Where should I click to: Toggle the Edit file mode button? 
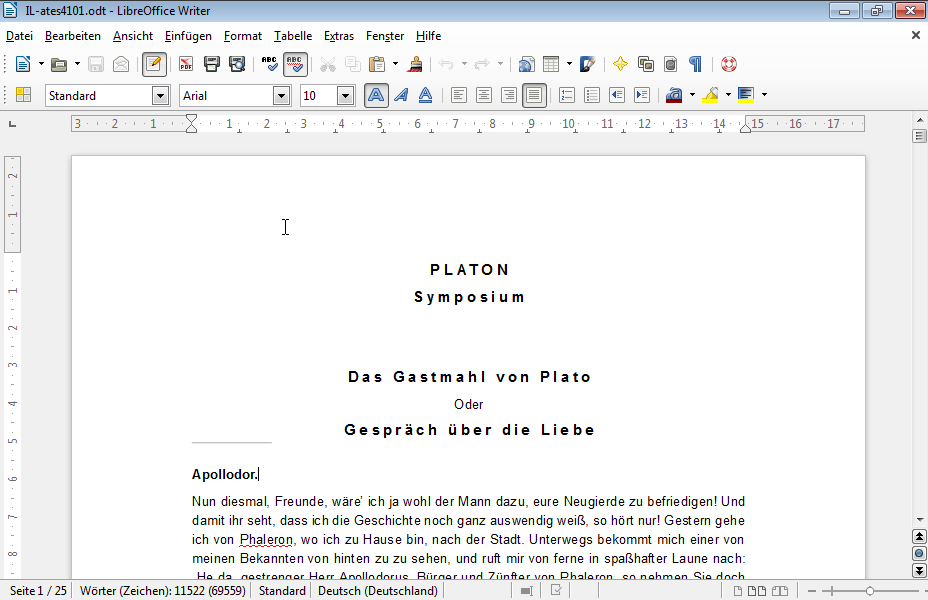(x=154, y=64)
